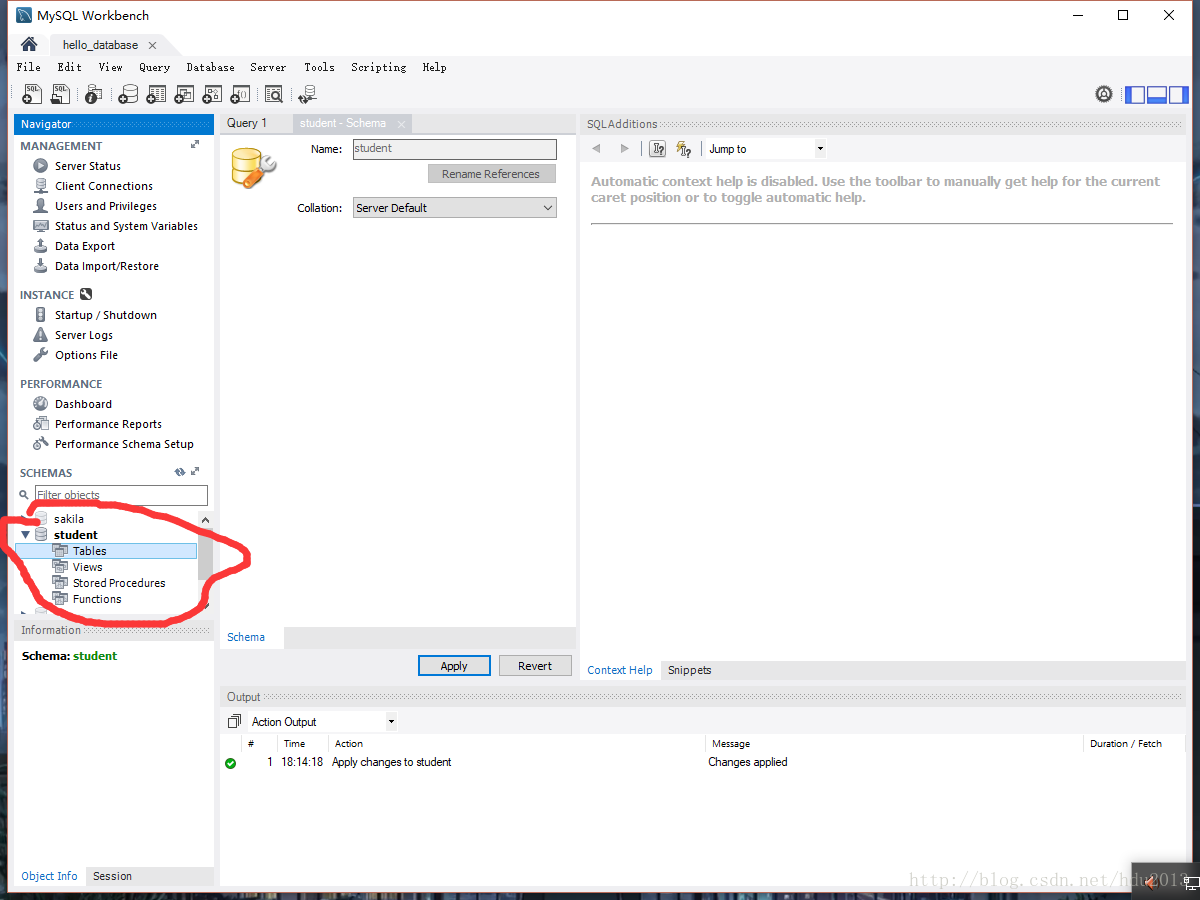Open Workbench preferences gear icon

1104,94
